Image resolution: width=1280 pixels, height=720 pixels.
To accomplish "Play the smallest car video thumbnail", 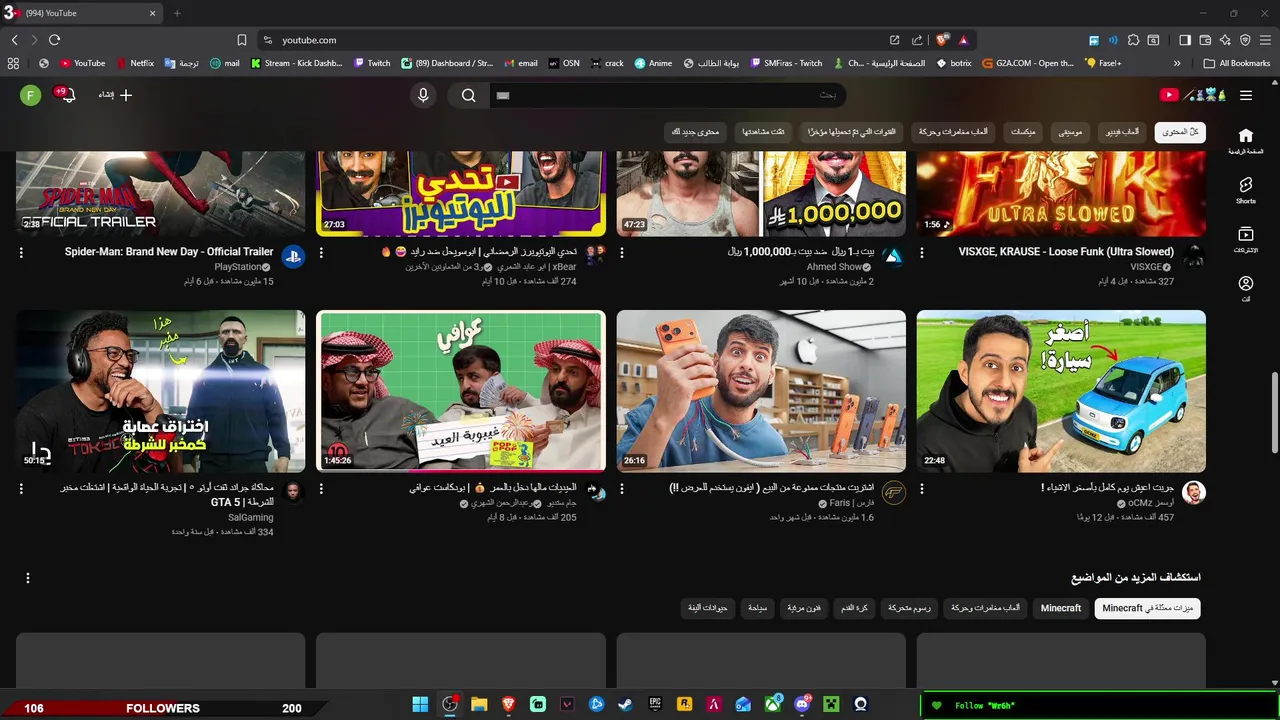I will (x=1061, y=391).
